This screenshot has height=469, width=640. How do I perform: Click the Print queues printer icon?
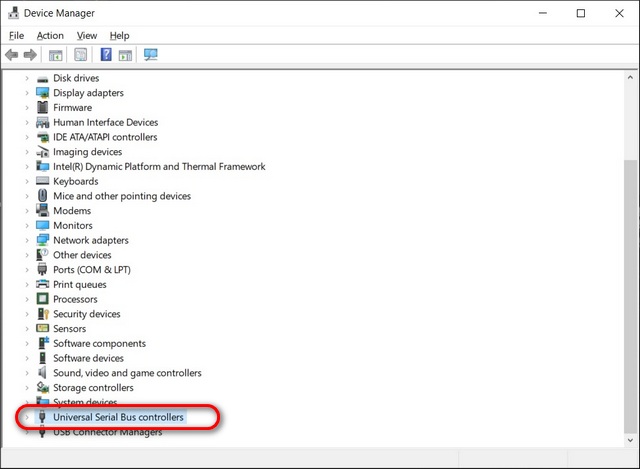click(42, 284)
